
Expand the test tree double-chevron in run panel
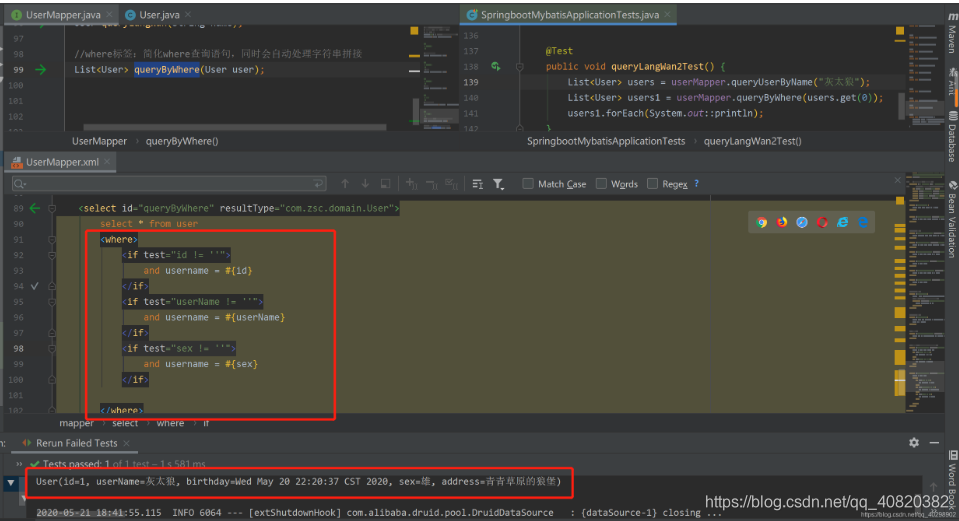[19, 464]
